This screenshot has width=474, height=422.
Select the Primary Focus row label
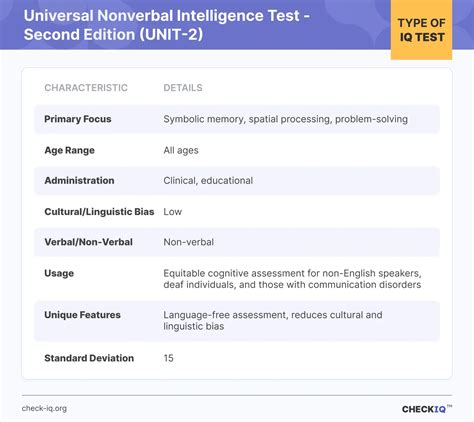(78, 119)
